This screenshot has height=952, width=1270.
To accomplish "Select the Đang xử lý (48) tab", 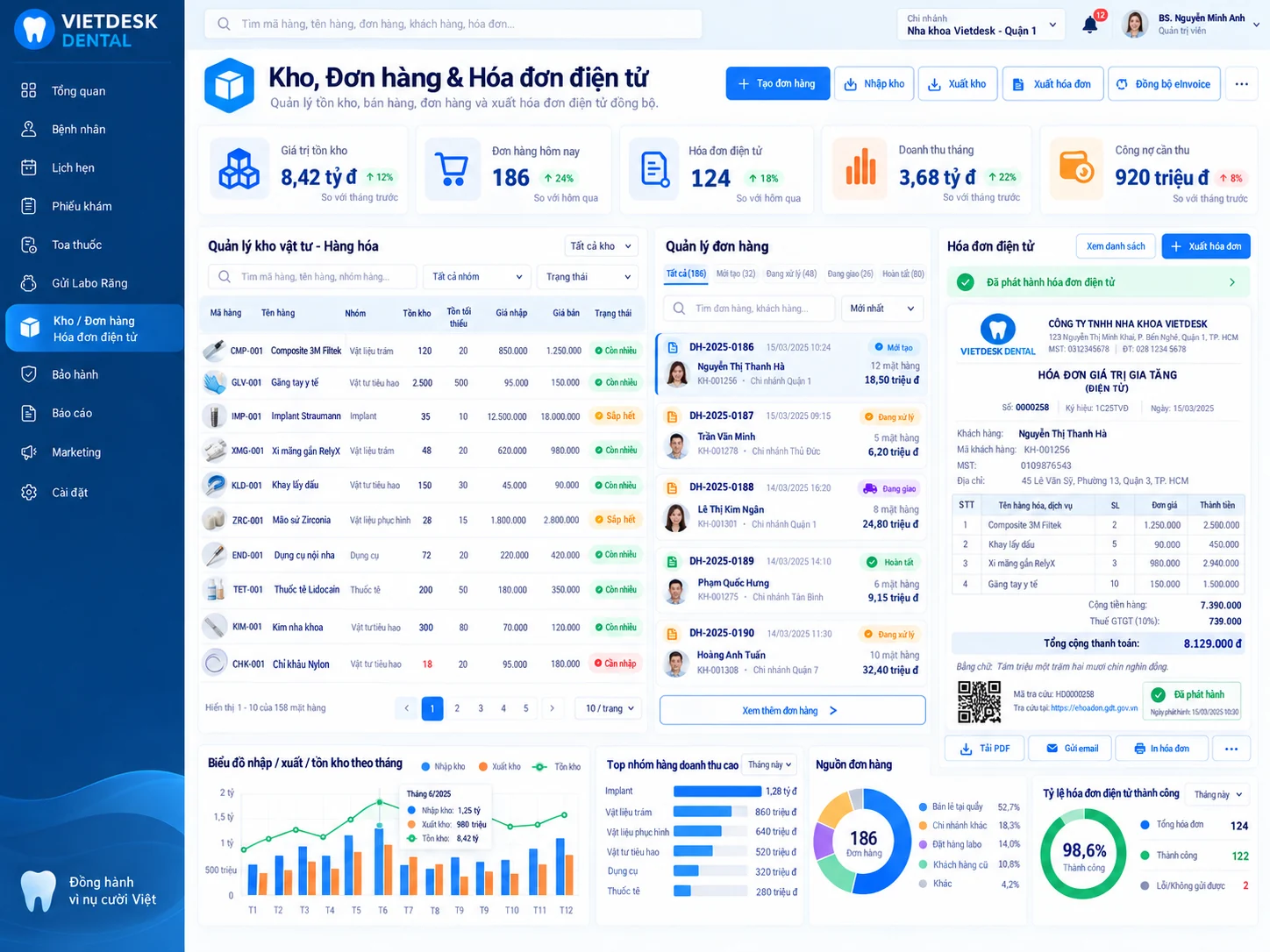I will [x=791, y=274].
